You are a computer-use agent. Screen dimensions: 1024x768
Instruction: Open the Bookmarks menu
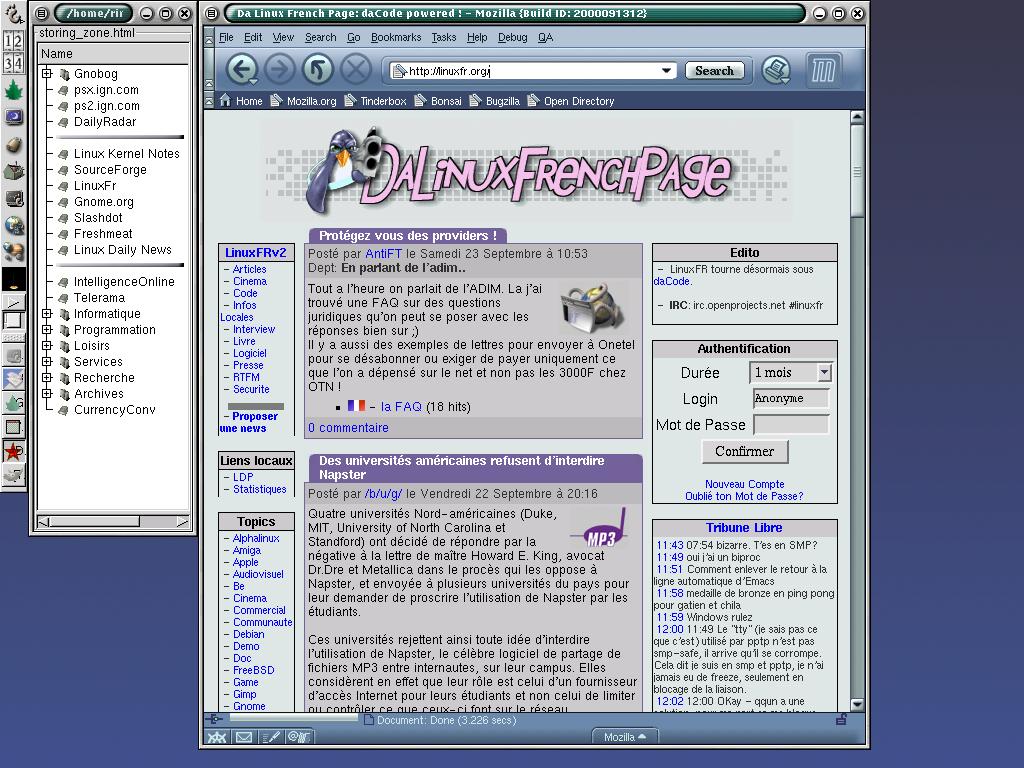pos(395,37)
